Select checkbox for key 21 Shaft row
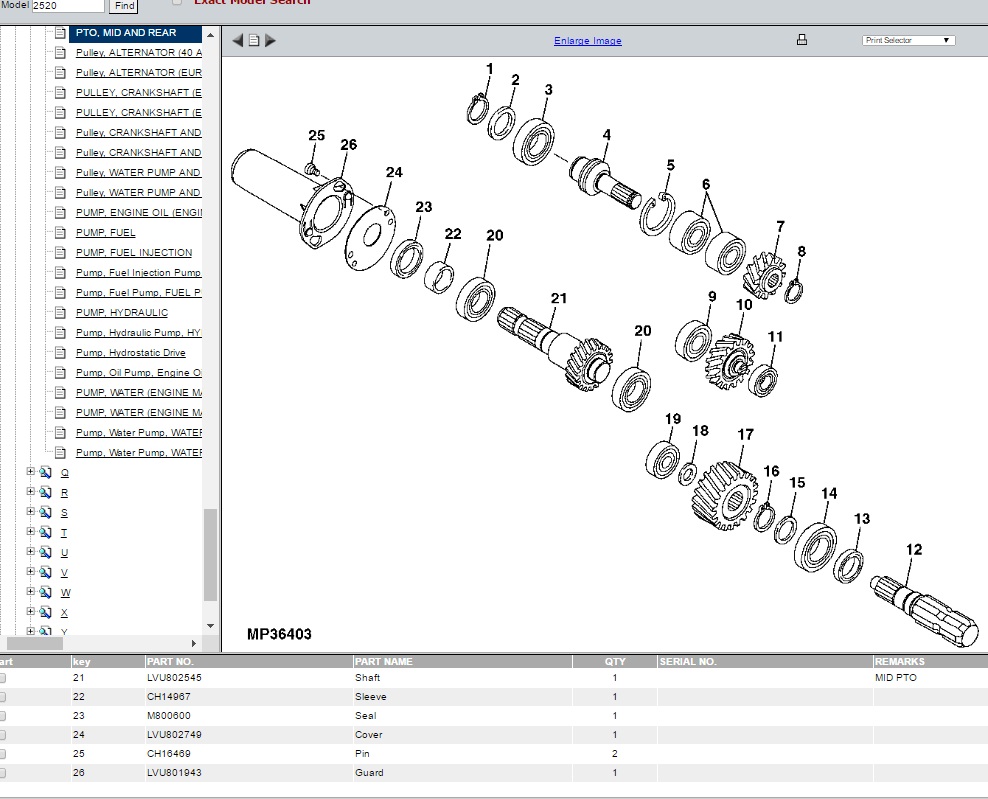 coord(3,678)
